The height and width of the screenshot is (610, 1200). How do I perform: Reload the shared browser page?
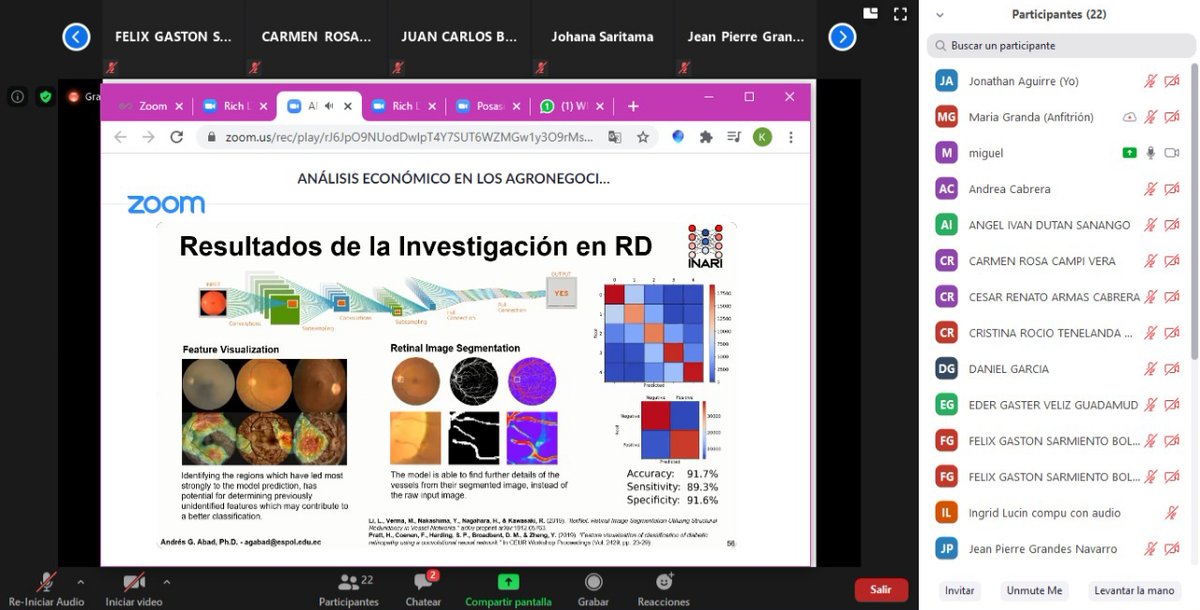177,137
